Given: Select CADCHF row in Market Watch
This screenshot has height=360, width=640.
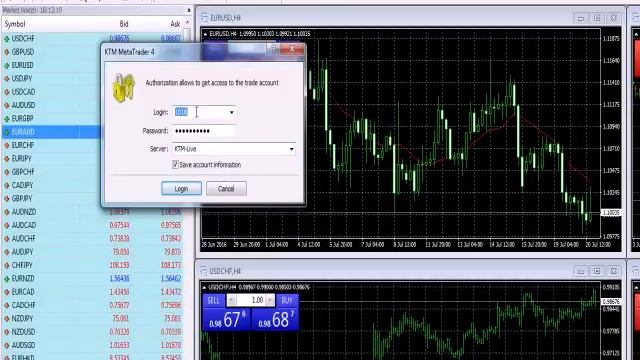Looking at the screenshot, I should tap(92, 305).
